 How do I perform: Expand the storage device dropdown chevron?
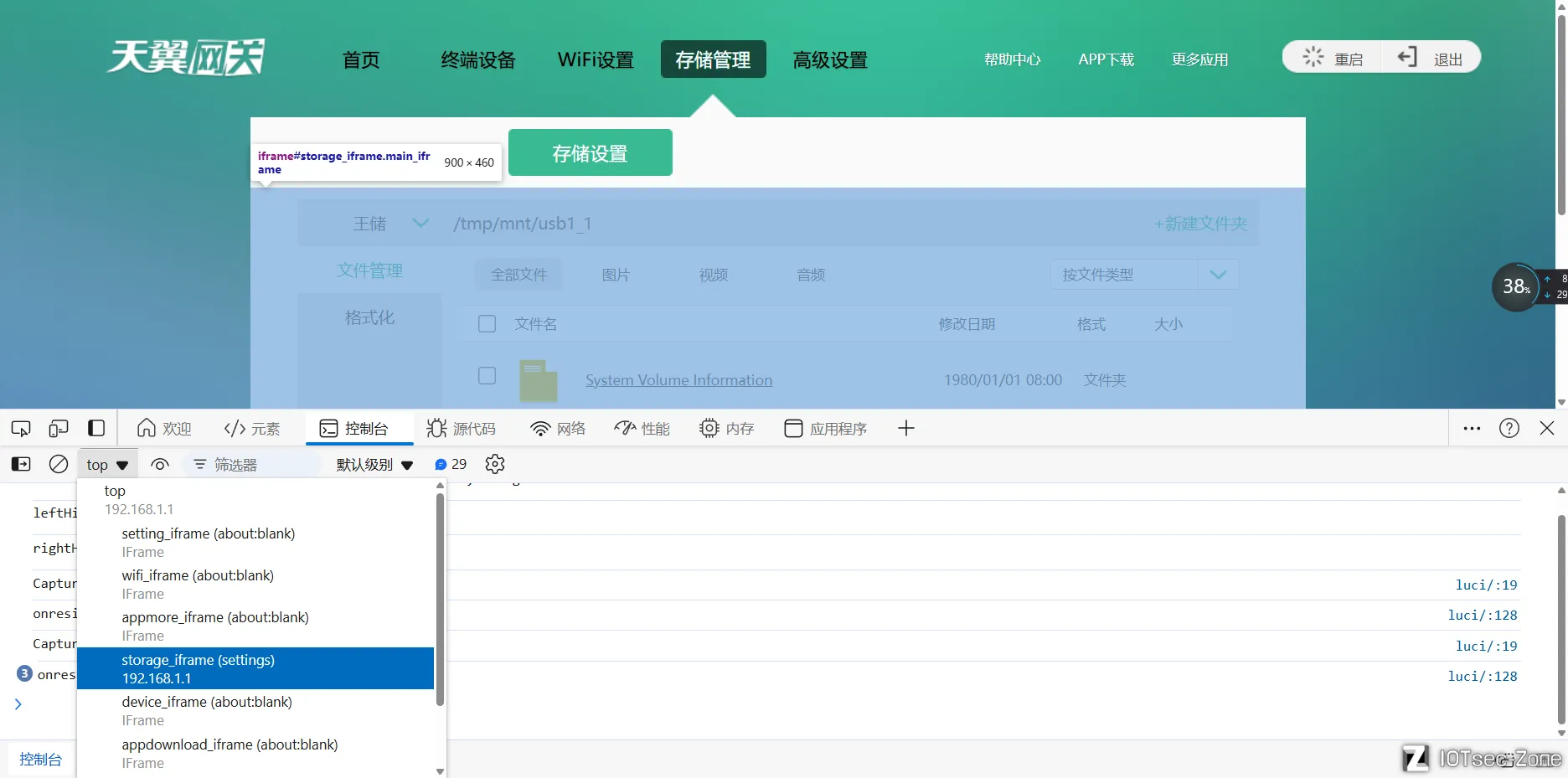(421, 223)
